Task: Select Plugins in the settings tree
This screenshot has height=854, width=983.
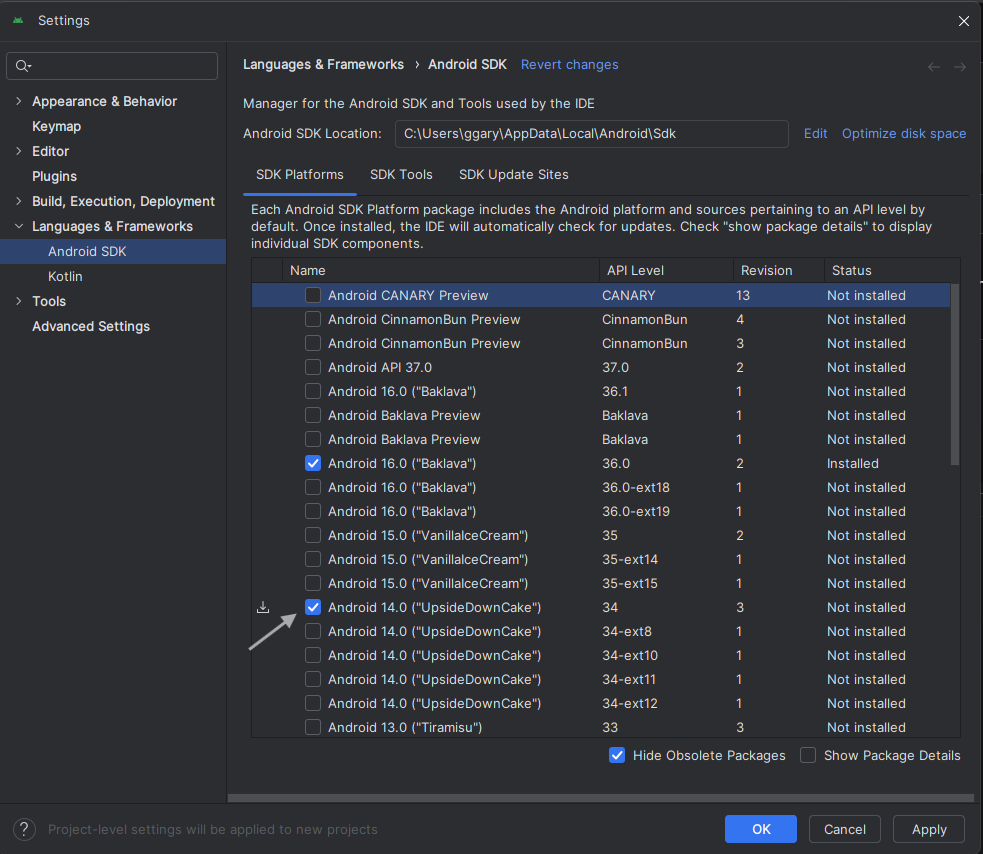Action: click(55, 176)
